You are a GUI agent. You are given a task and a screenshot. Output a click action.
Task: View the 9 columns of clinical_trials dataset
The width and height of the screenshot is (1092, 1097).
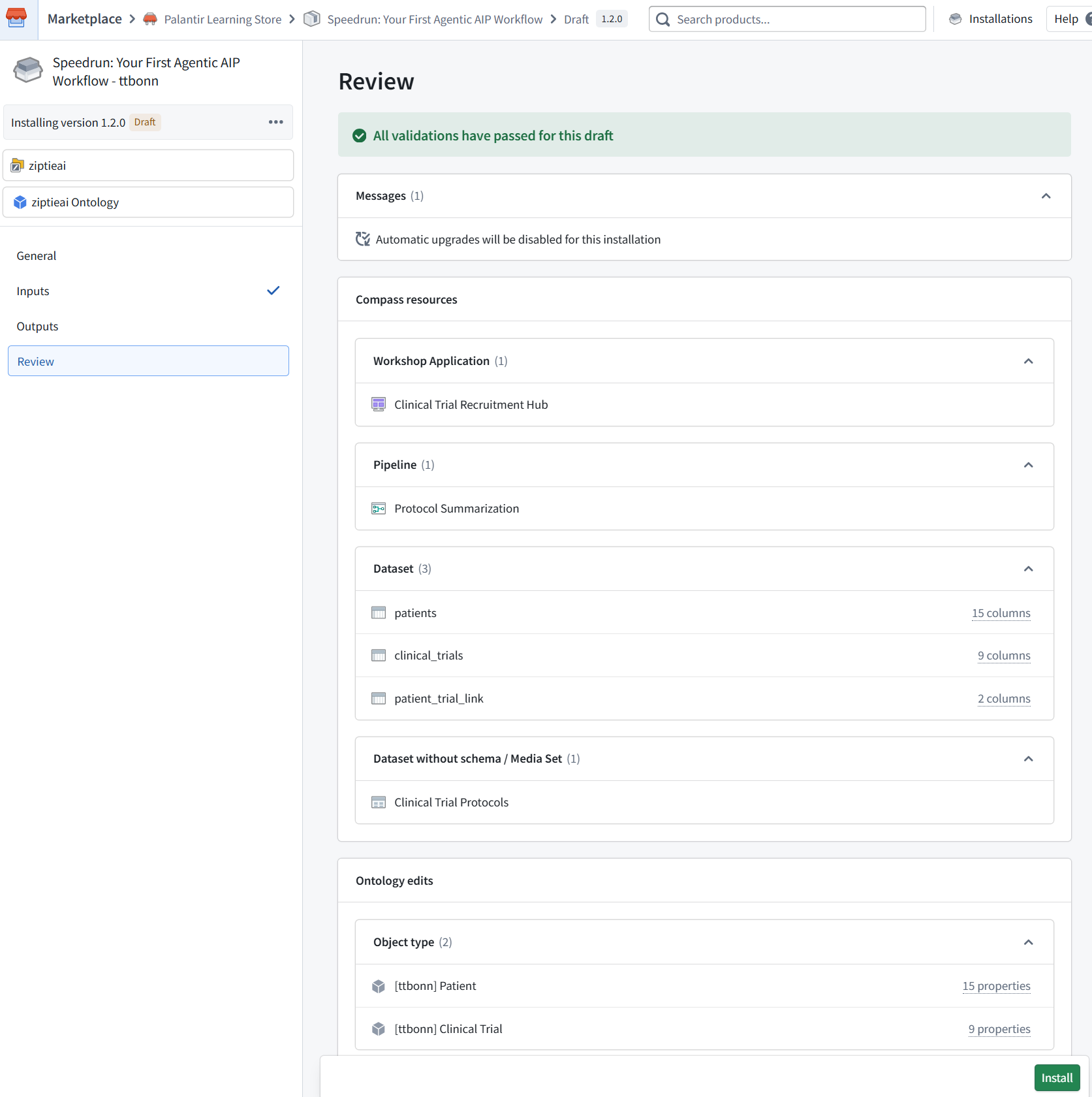click(x=1004, y=656)
